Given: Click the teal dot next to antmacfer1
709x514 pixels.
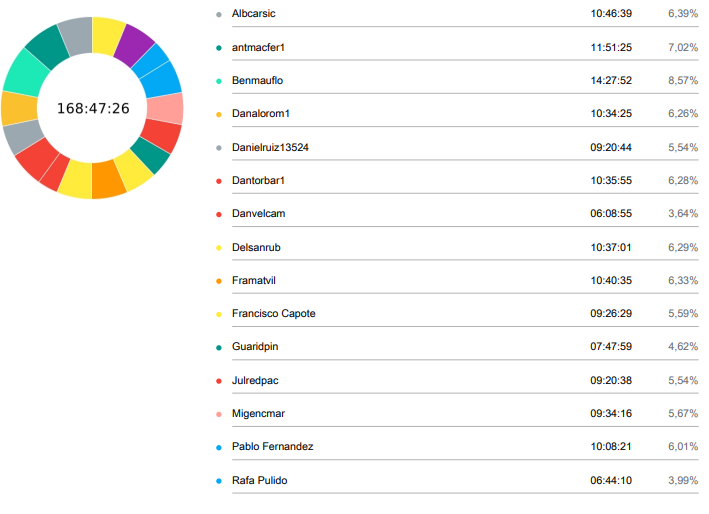Looking at the screenshot, I should pyautogui.click(x=218, y=47).
